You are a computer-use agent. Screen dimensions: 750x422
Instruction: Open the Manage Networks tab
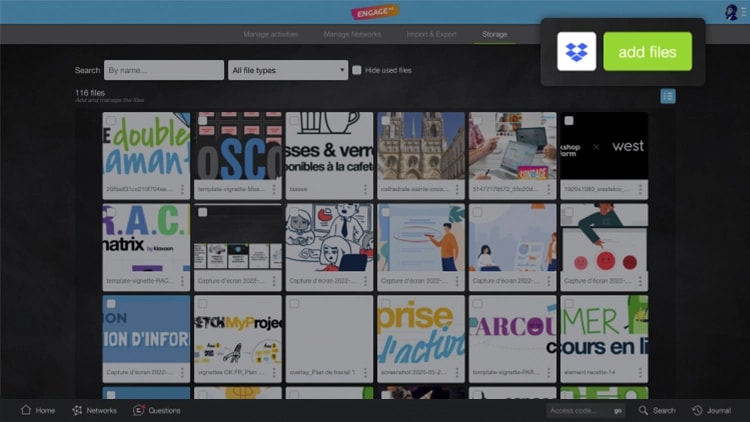click(352, 34)
